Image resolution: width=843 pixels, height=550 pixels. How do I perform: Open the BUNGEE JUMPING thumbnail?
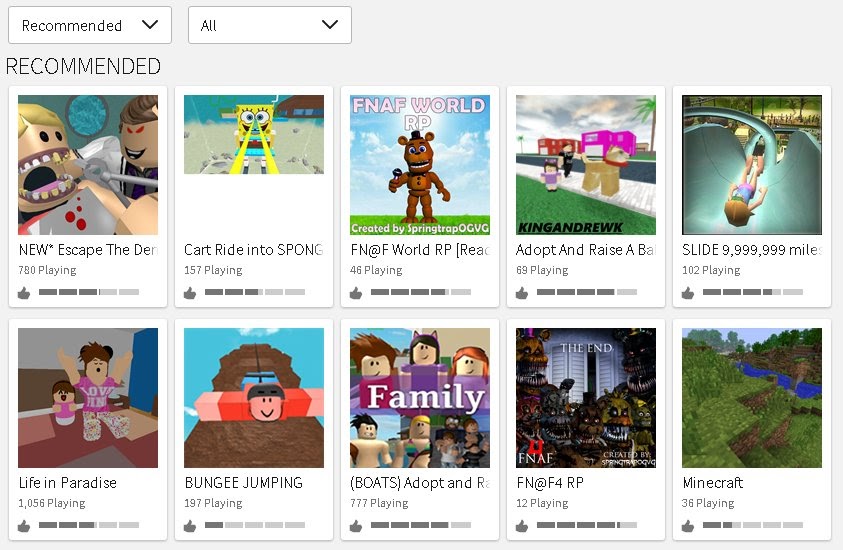(254, 398)
